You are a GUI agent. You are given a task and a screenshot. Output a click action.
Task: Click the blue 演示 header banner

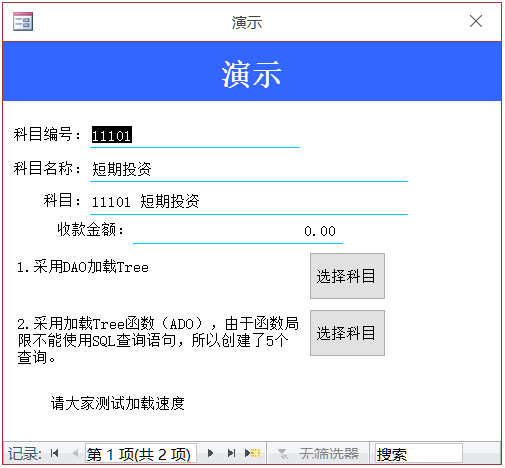tap(252, 71)
